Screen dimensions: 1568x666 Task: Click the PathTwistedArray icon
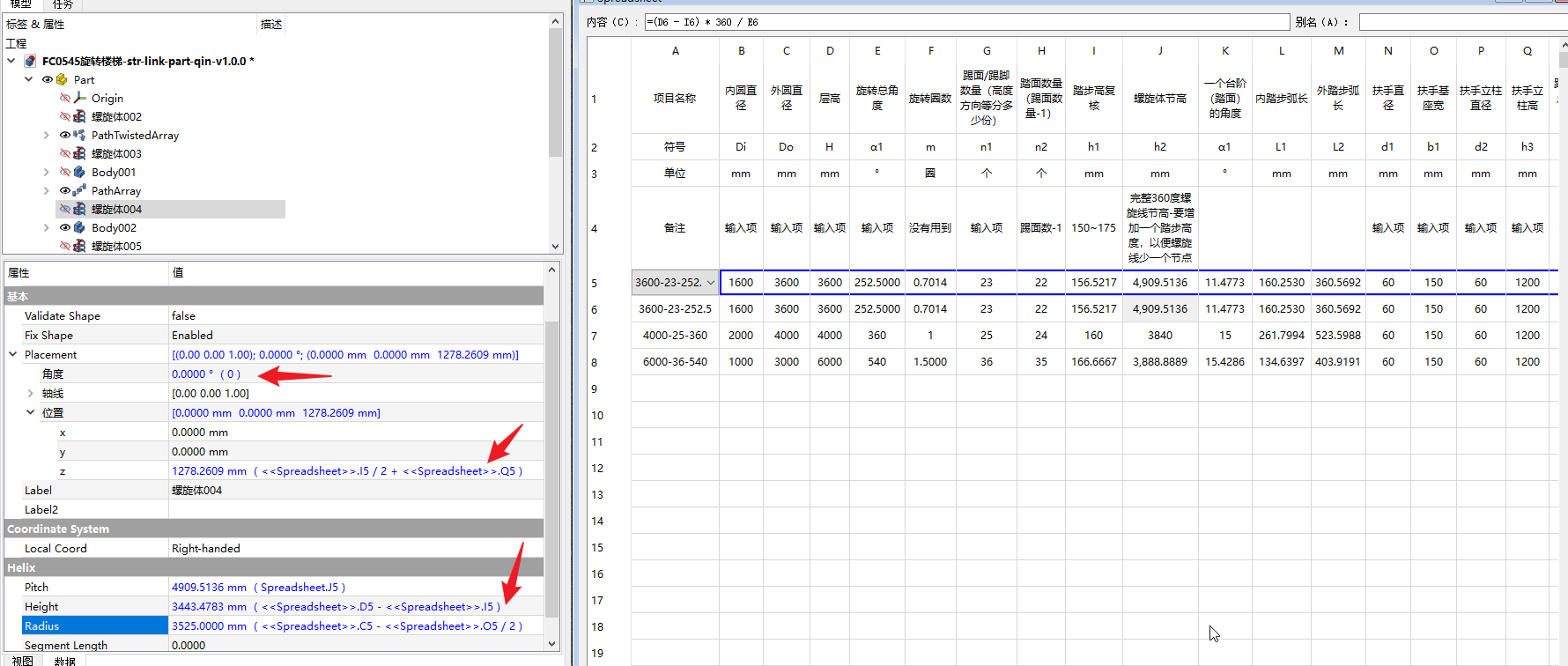(80, 135)
